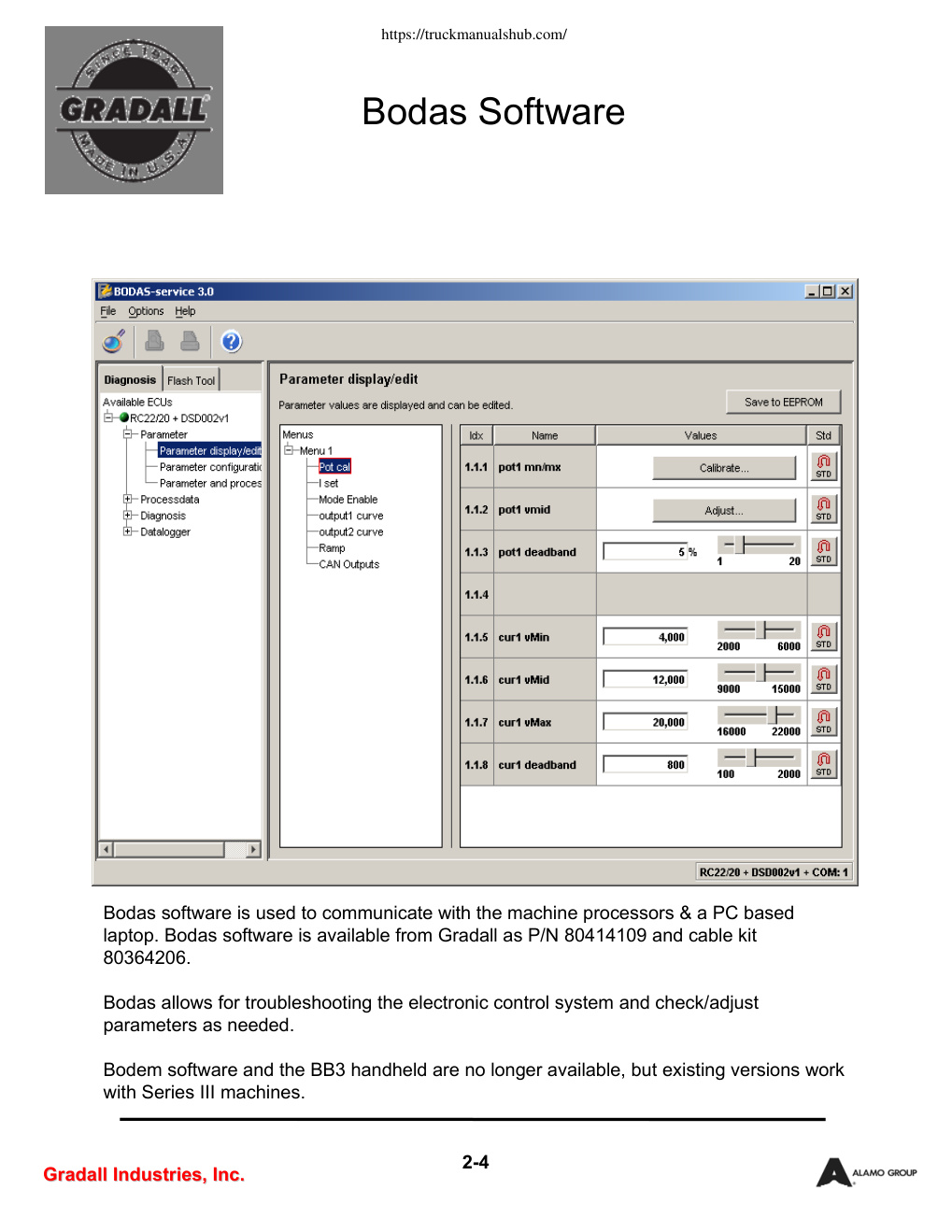The height and width of the screenshot is (1232, 952).
Task: Click the tree panel scroll-left arrow
Action: tap(106, 849)
